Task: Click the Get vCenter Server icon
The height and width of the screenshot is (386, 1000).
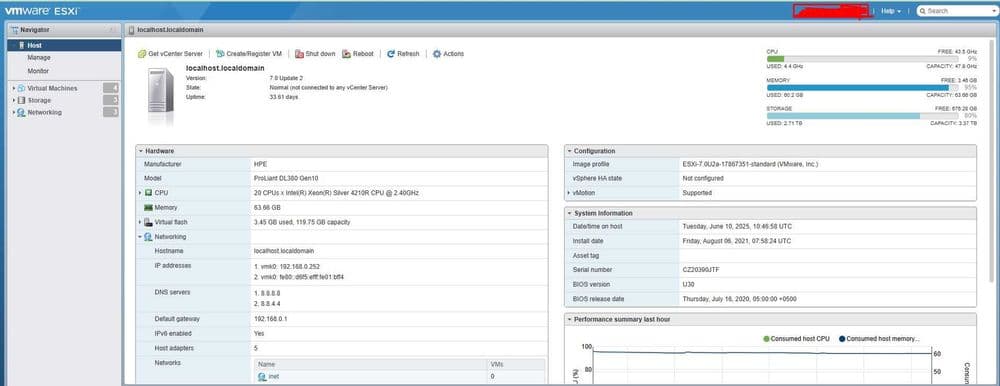Action: pyautogui.click(x=142, y=54)
